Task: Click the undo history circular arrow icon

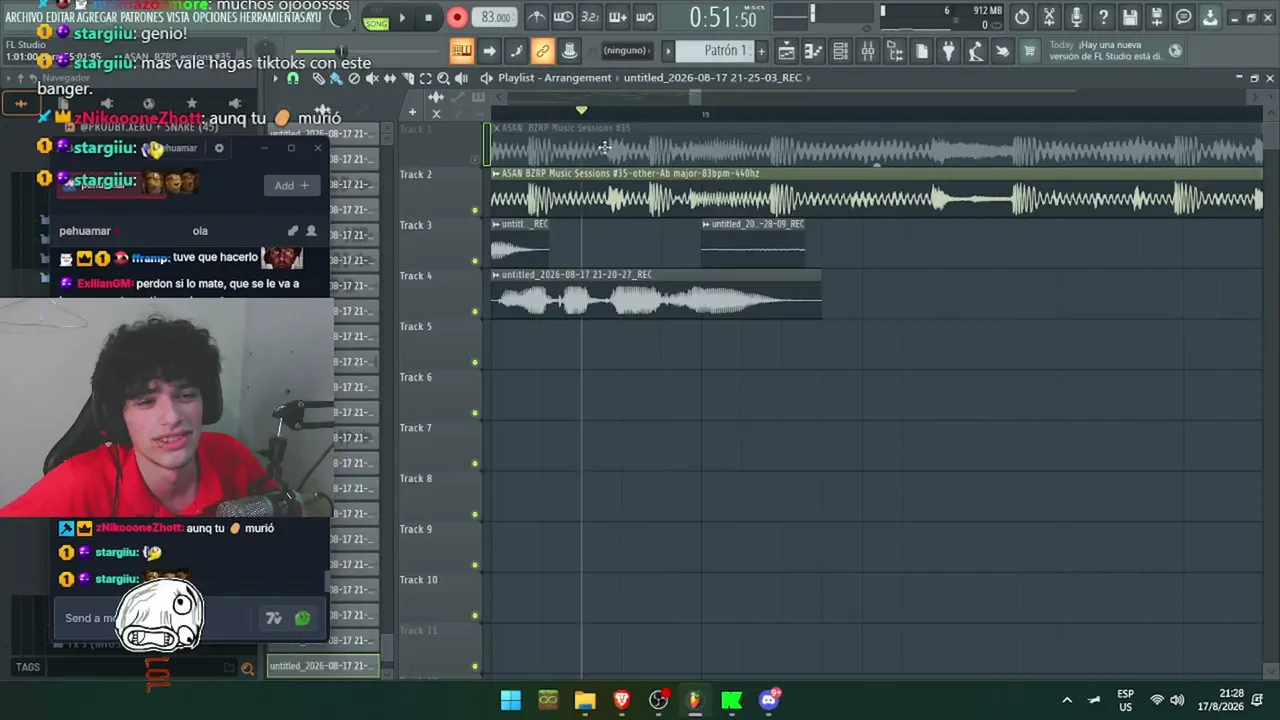Action: [1022, 17]
